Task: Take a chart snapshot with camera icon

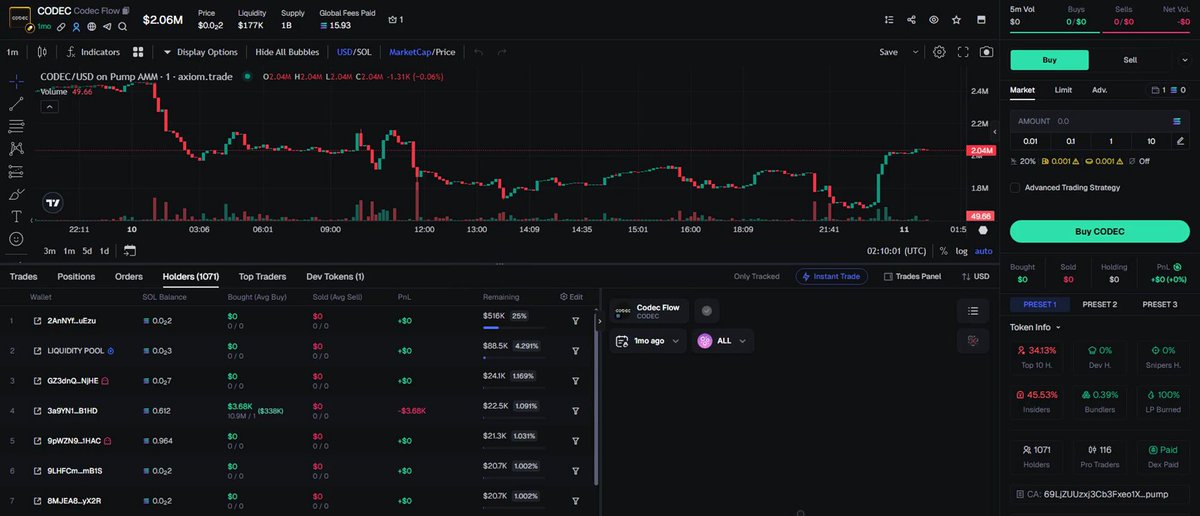Action: 987,52
